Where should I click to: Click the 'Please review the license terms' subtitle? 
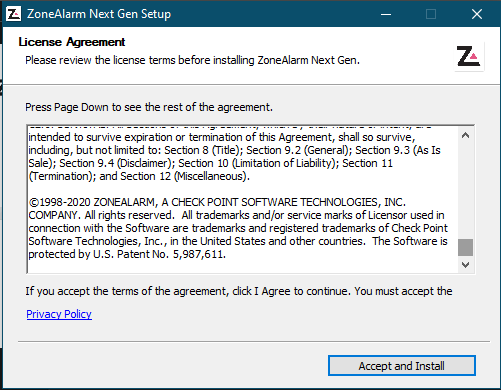coord(192,60)
